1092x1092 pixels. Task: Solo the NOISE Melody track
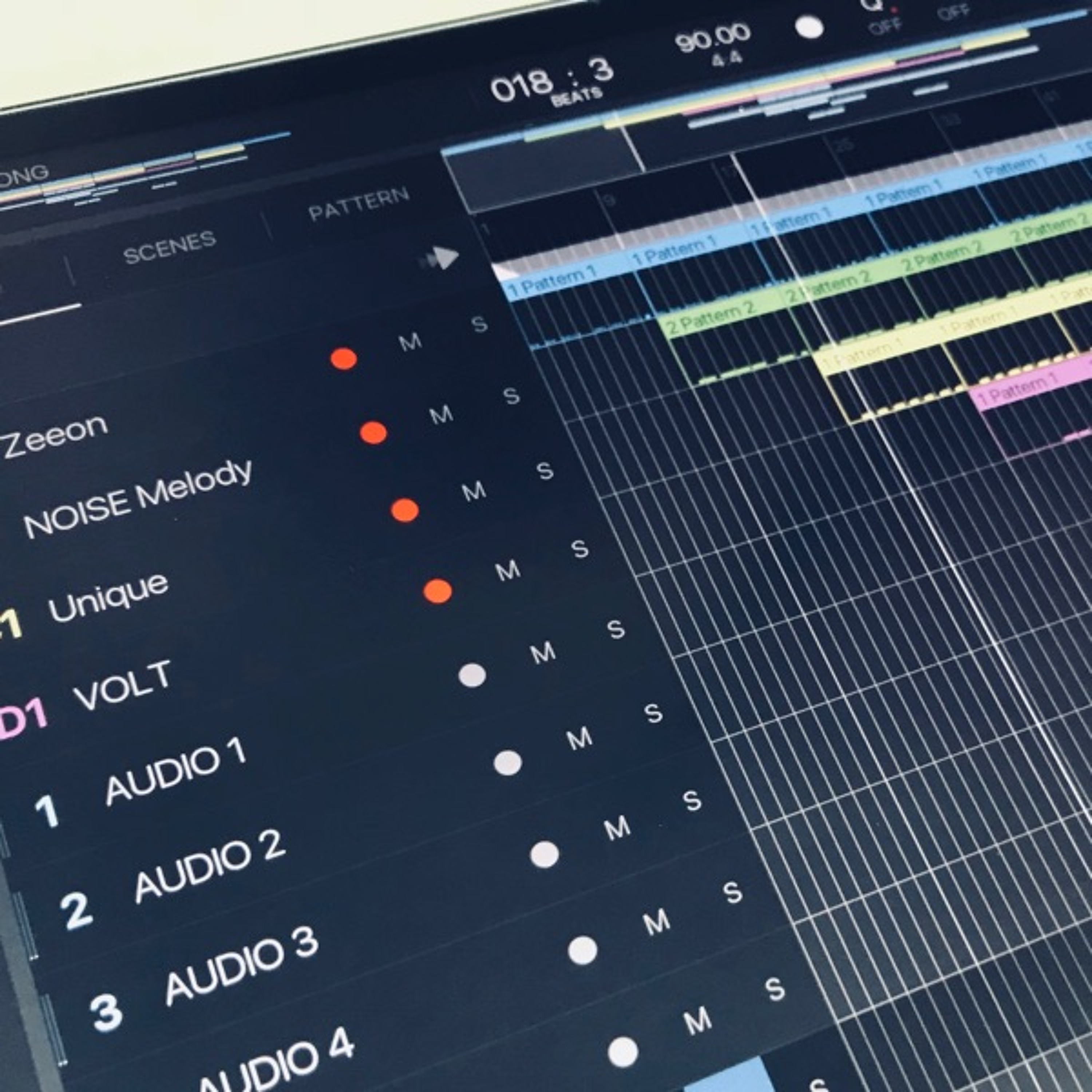511,396
